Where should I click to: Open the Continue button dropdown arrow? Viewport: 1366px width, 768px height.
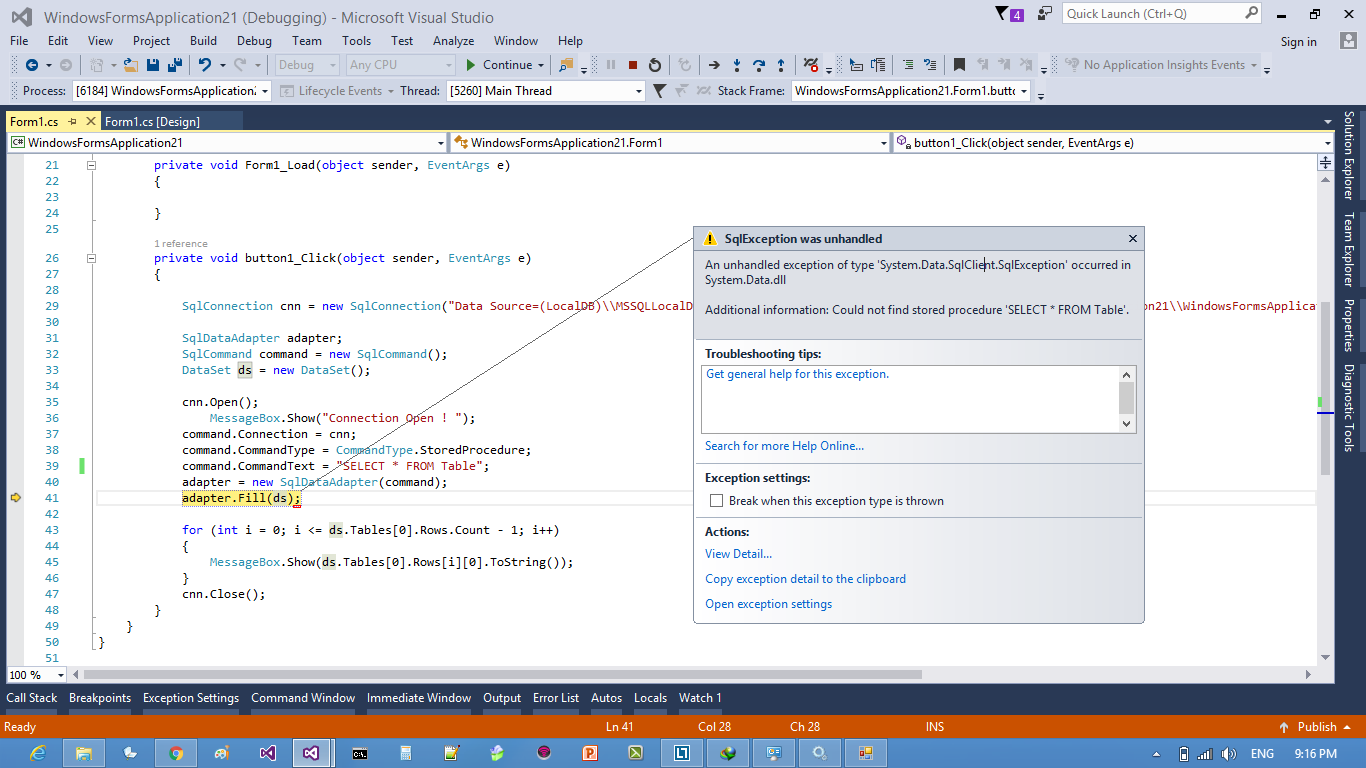point(541,65)
